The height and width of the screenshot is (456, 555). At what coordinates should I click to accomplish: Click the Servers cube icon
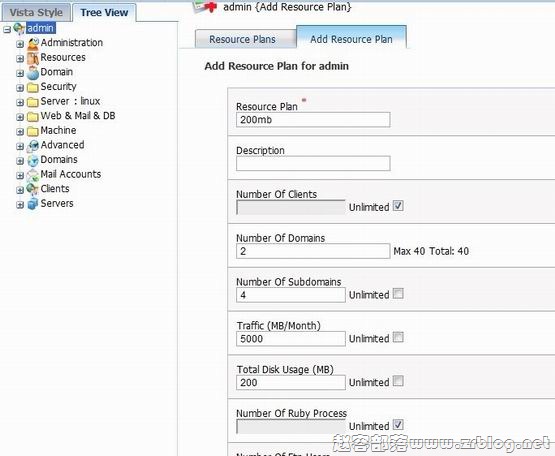pos(33,204)
